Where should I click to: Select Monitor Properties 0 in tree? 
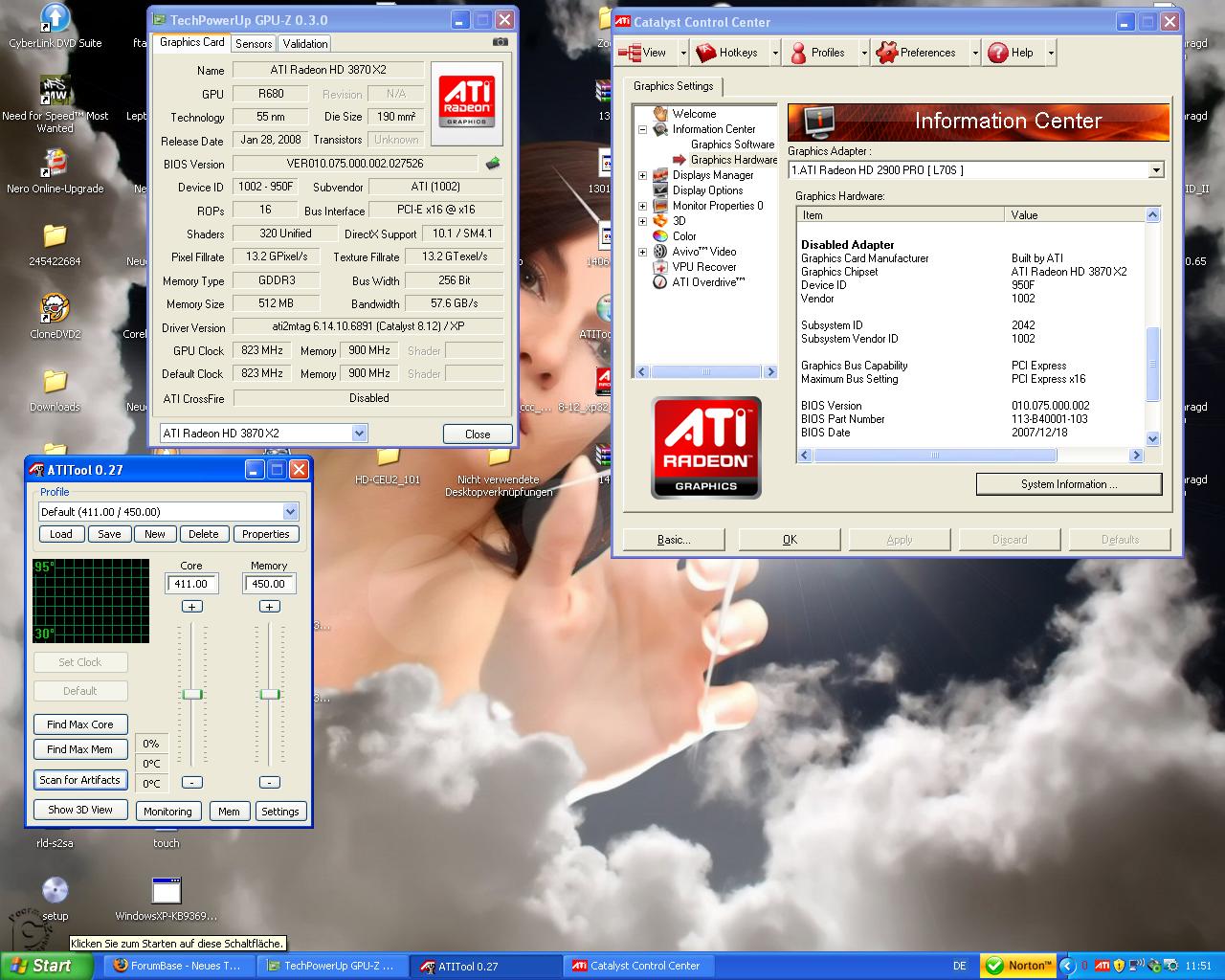pyautogui.click(x=717, y=206)
